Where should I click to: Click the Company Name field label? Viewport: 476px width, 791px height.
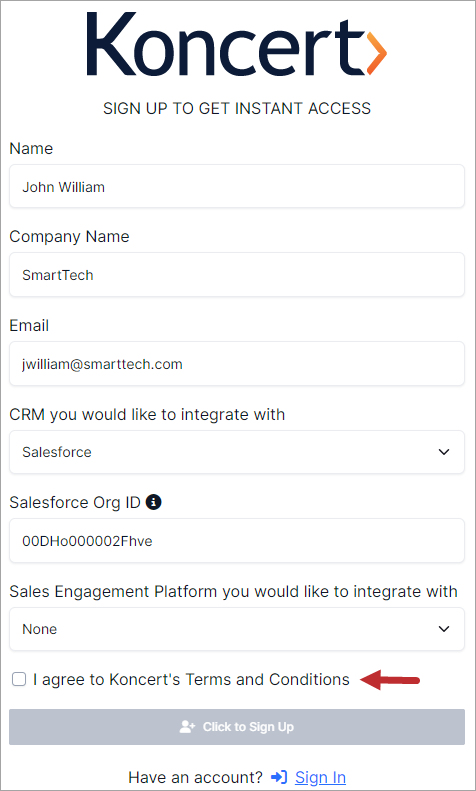coord(69,237)
